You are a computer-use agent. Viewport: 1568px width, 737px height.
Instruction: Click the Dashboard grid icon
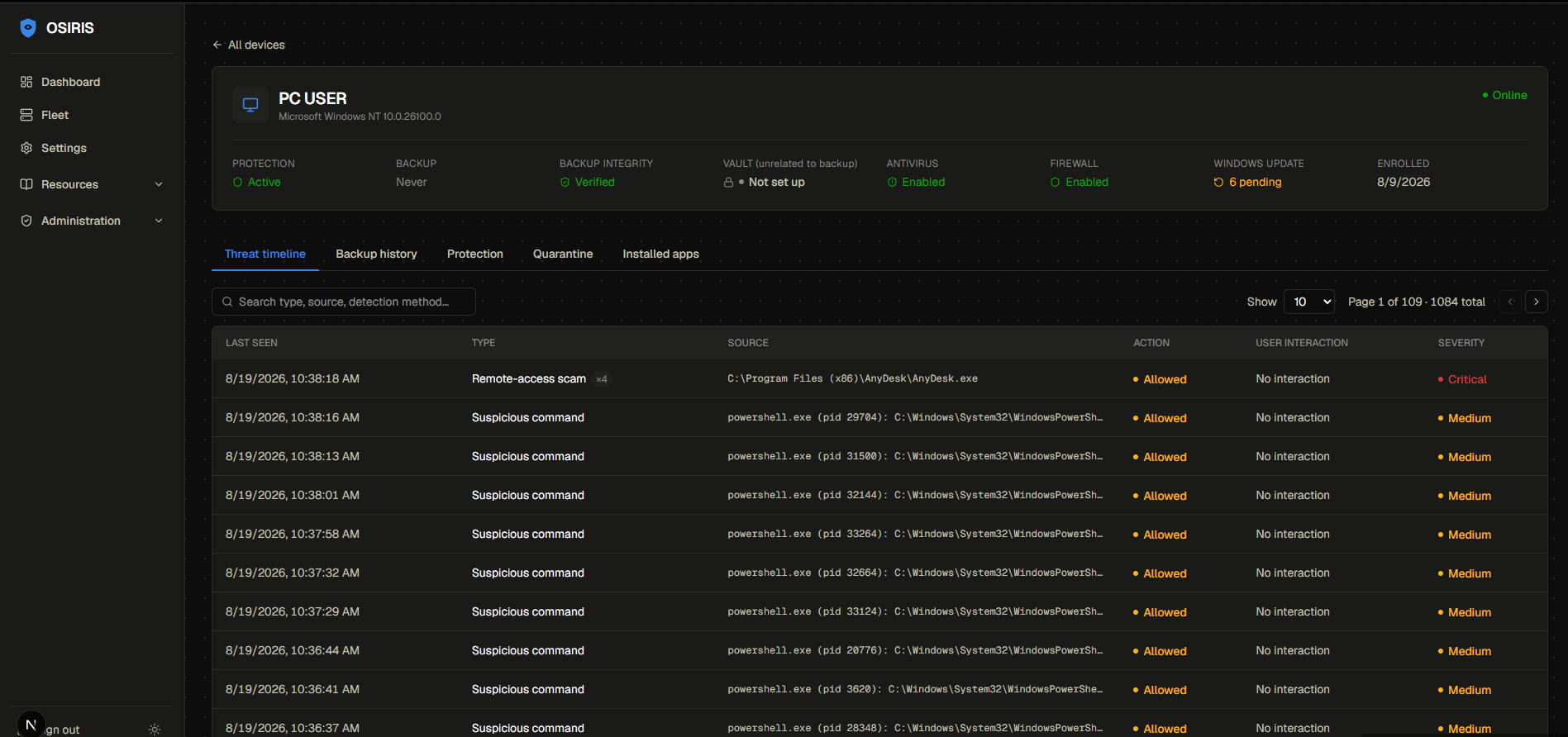coord(26,82)
